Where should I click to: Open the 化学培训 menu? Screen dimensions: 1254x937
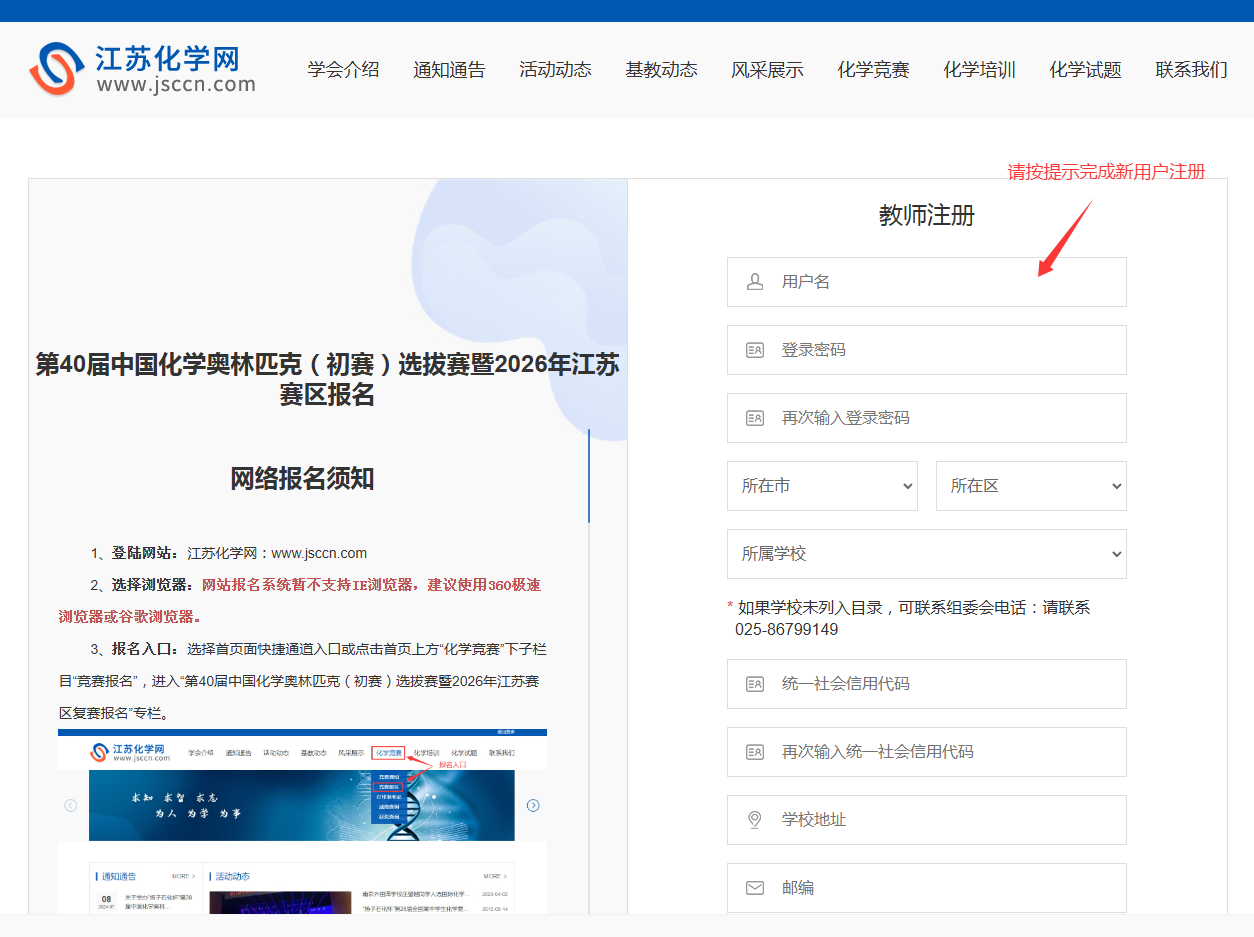[979, 70]
